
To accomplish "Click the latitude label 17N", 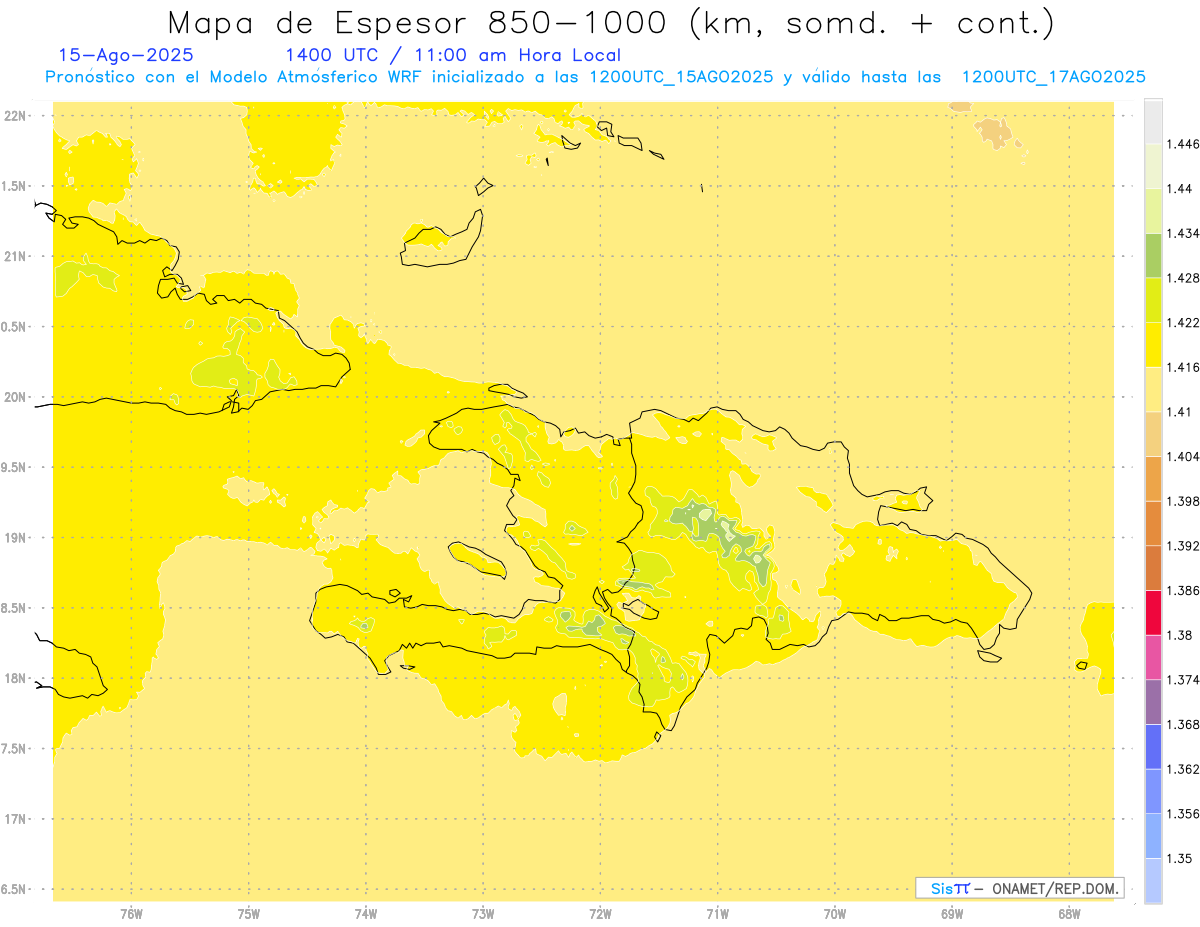I will coord(17,819).
